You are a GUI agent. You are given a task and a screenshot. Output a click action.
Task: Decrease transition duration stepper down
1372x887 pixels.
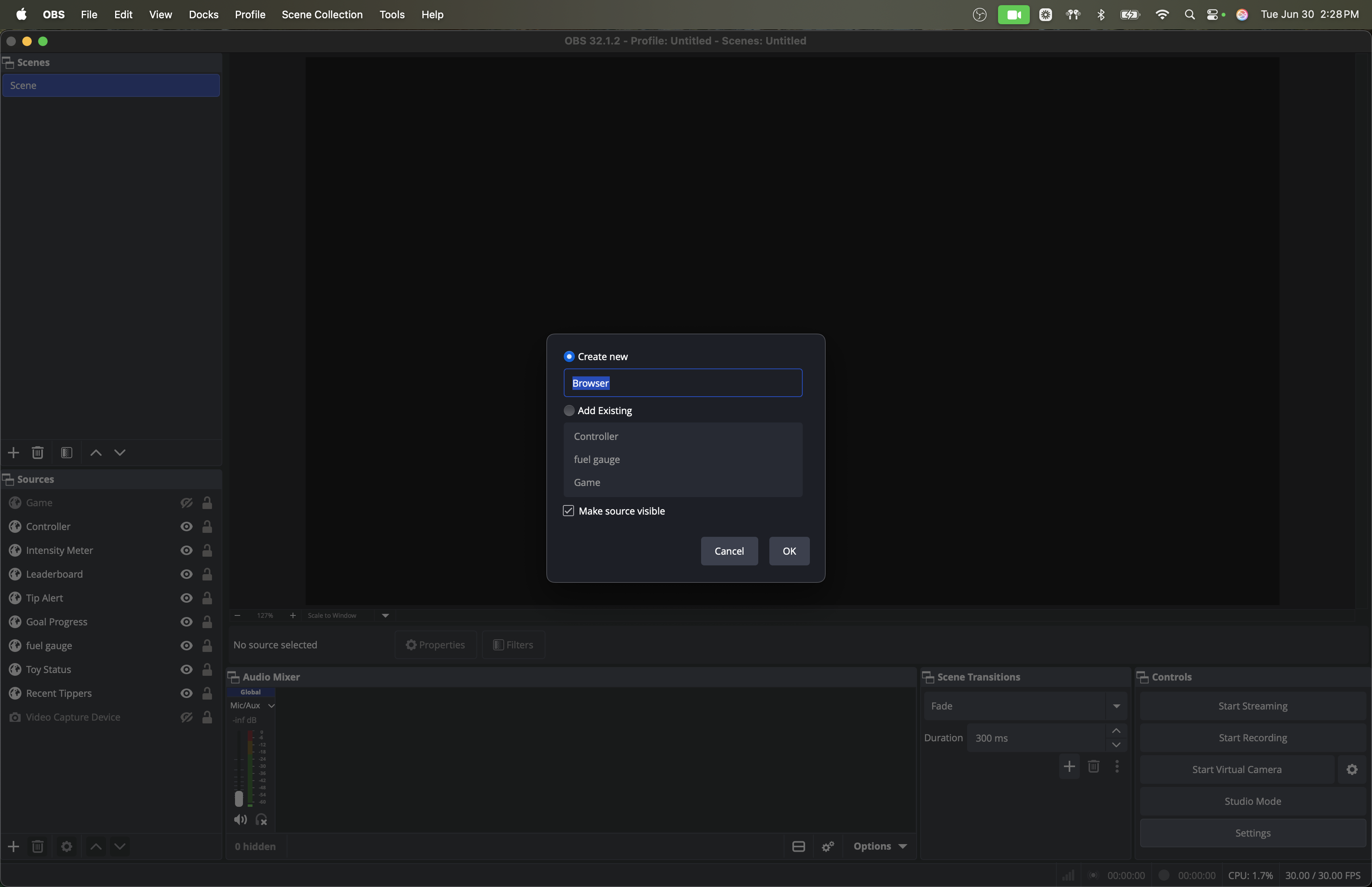1116,745
